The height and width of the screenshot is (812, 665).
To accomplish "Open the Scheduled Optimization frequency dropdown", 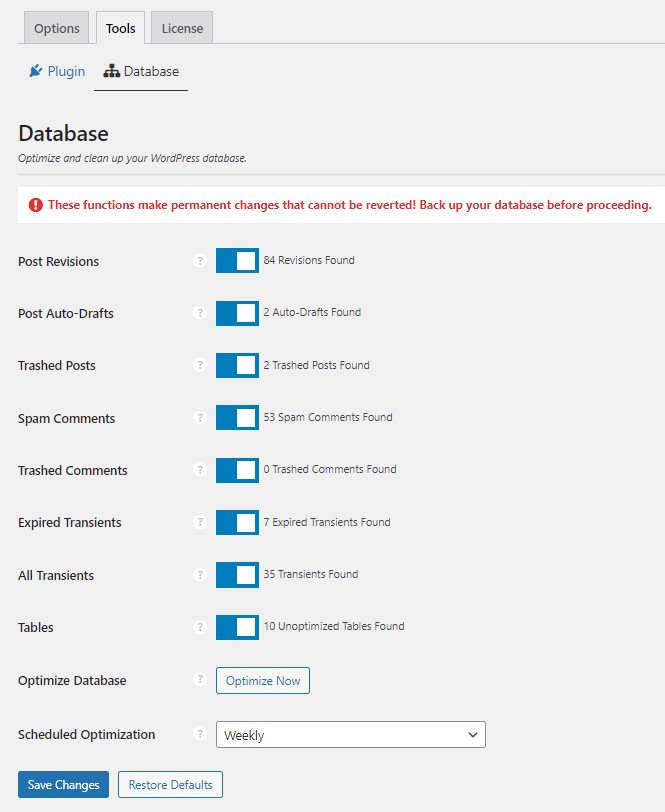I will (x=350, y=734).
